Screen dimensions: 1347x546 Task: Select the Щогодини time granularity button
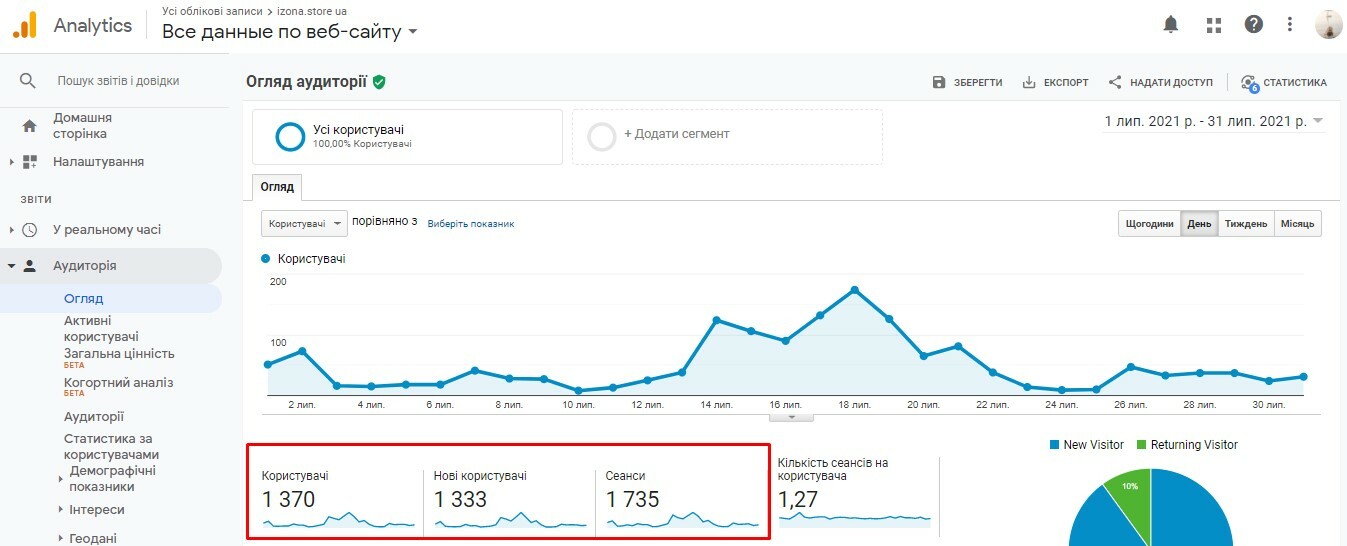click(x=1149, y=224)
